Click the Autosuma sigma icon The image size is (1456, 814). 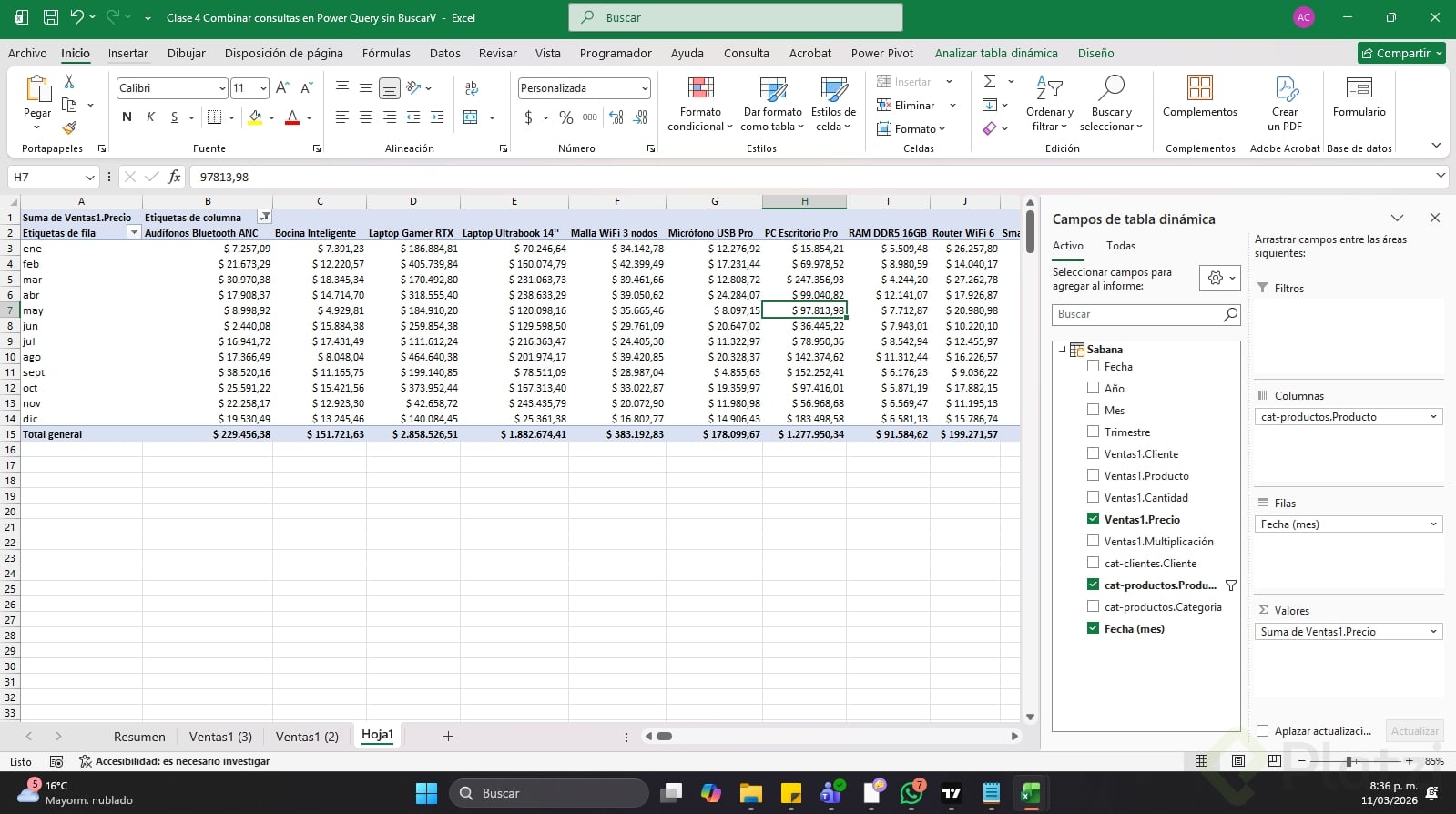990,82
